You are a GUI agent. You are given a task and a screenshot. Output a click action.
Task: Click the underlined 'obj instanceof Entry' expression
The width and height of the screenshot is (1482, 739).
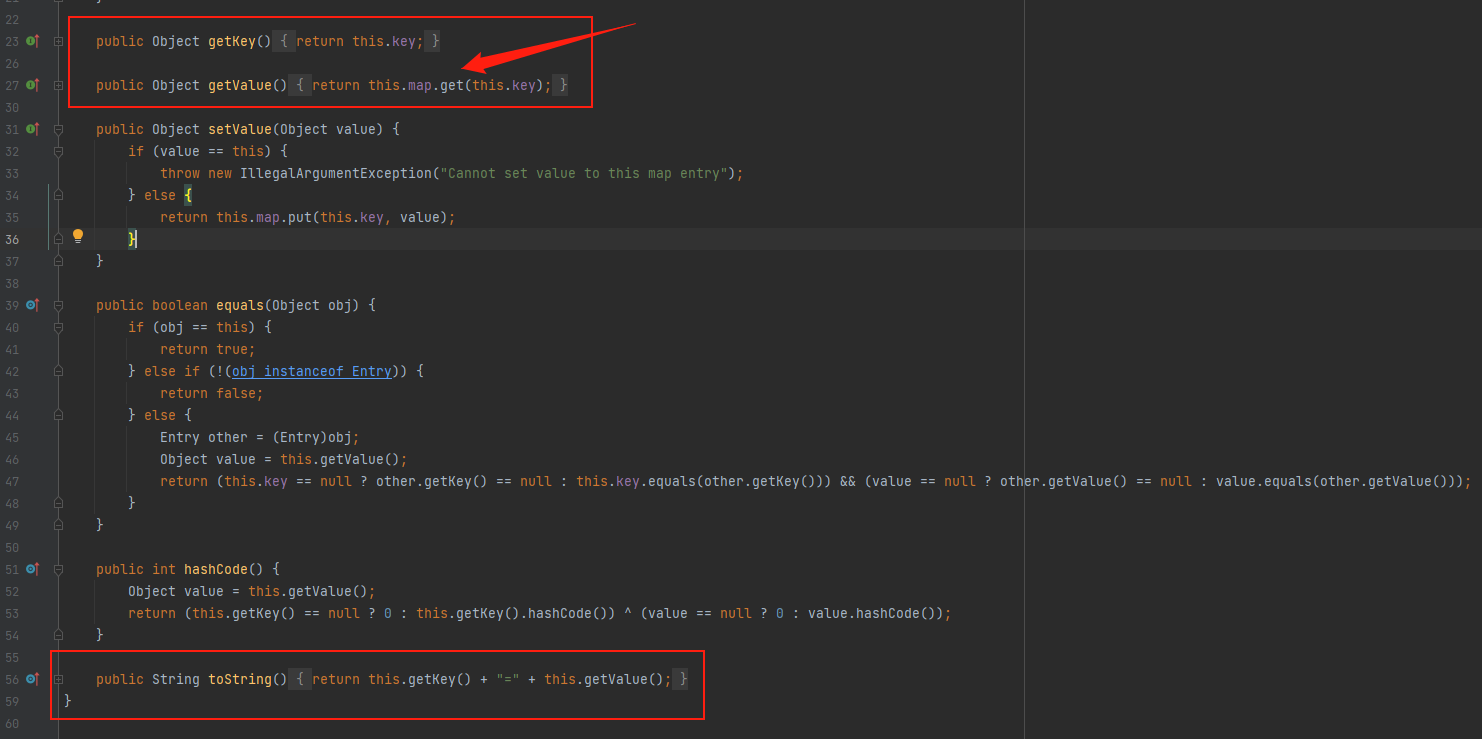tap(312, 371)
